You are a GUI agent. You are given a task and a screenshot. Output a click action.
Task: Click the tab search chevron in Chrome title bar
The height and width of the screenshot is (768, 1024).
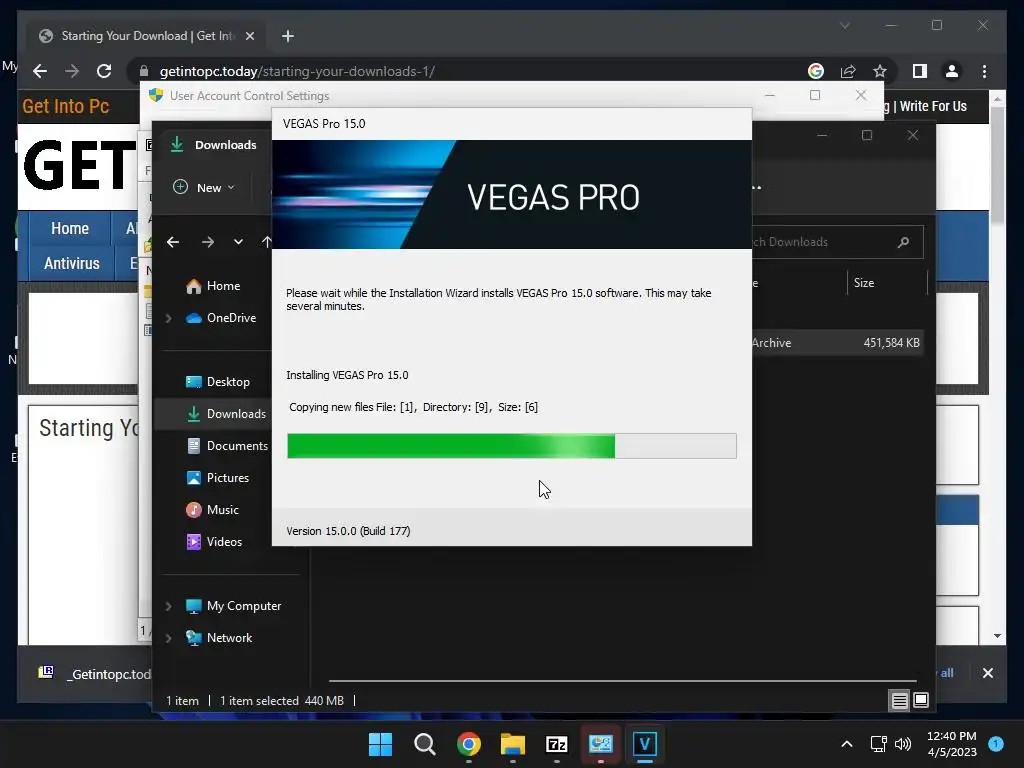[845, 25]
